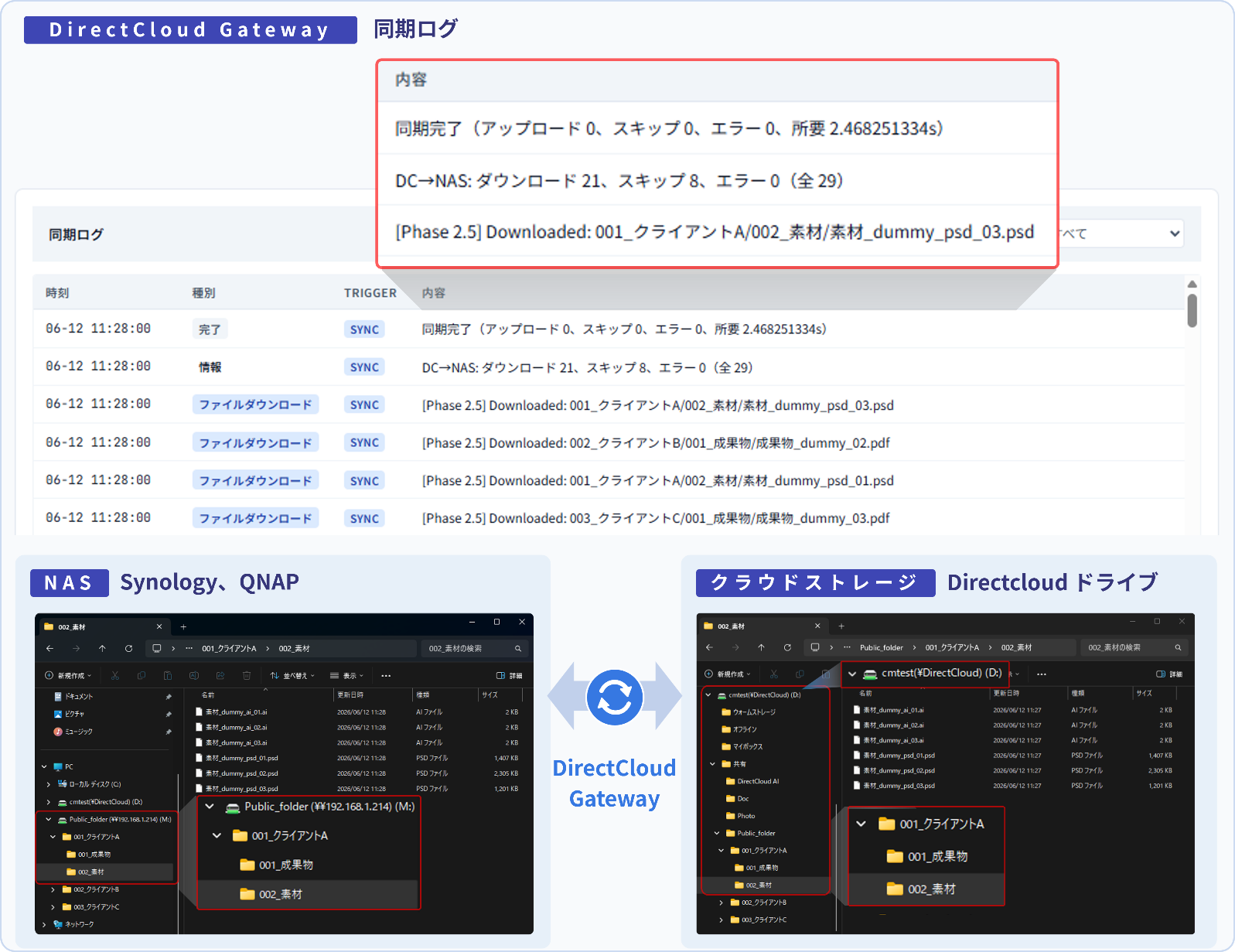
Task: Sort by 種類 column in cloud storage Explorer
Action: [1078, 693]
